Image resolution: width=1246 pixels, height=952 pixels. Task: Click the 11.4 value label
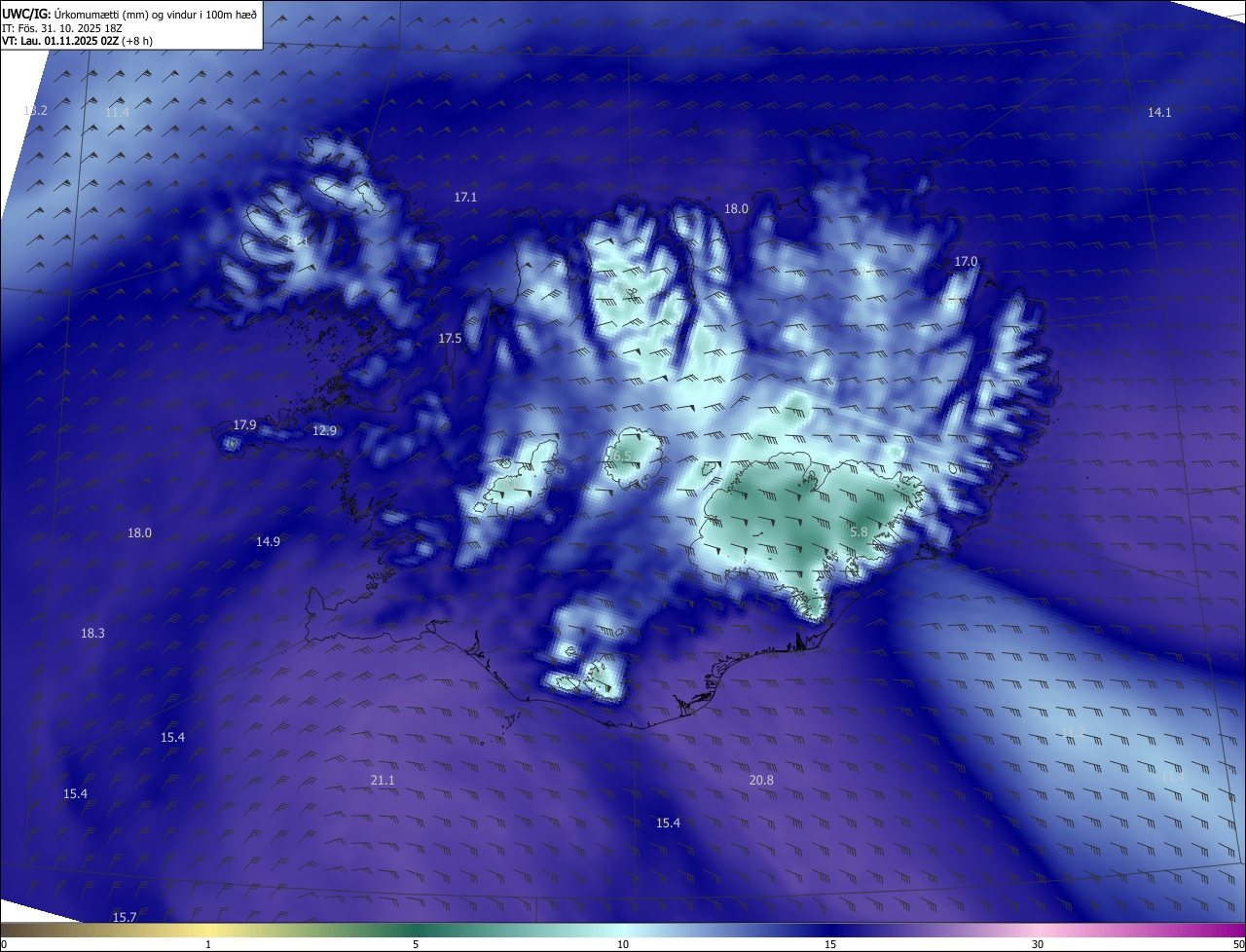pyautogui.click(x=117, y=113)
